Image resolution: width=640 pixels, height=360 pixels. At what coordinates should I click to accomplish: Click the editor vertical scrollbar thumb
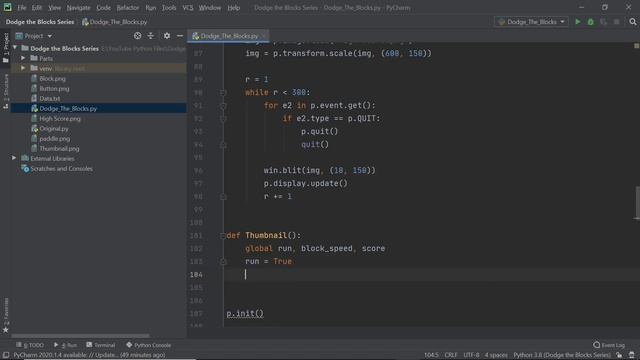point(637,203)
